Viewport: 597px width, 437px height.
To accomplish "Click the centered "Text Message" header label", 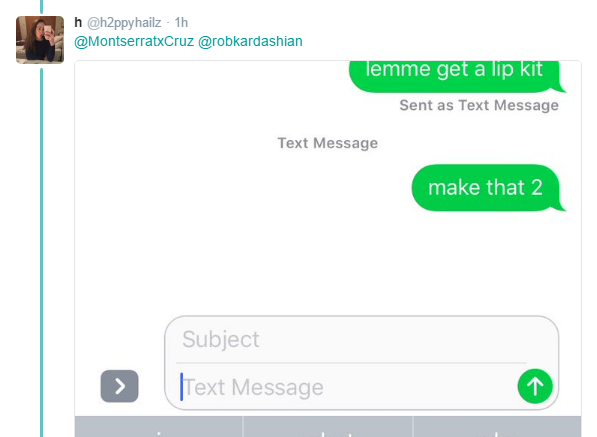I will 328,143.
